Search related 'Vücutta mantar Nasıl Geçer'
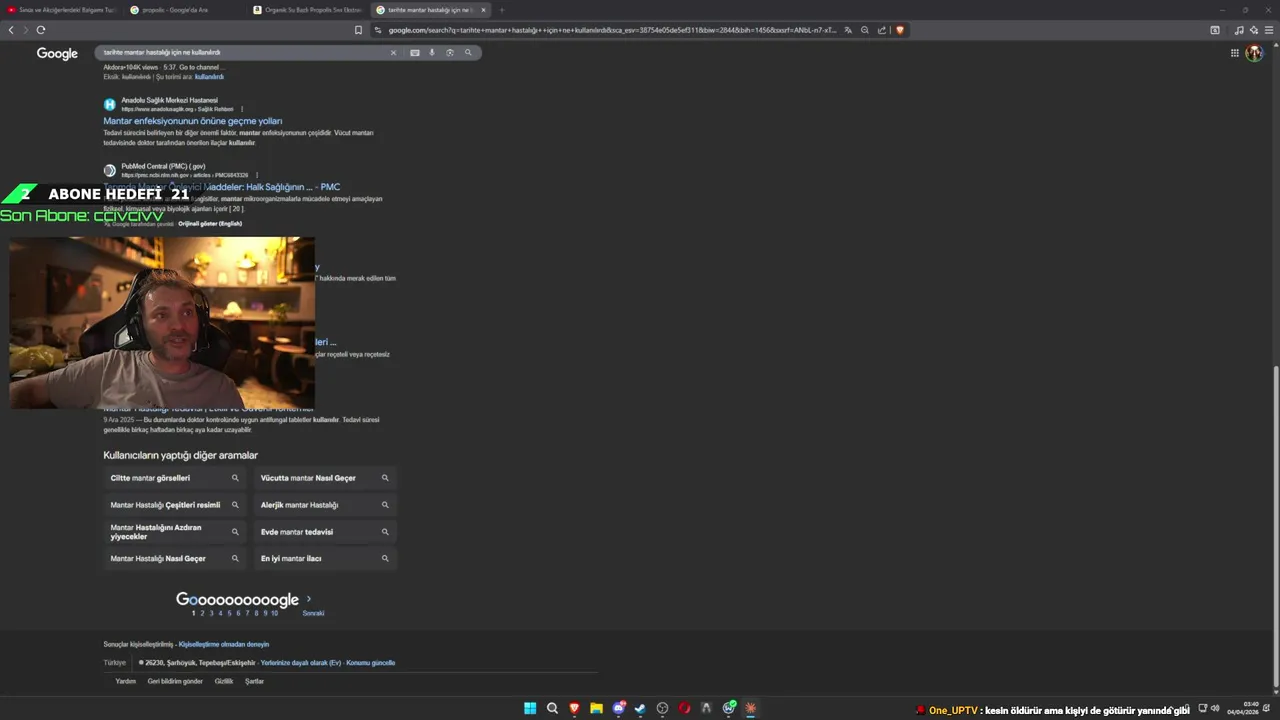Image resolution: width=1280 pixels, height=720 pixels. point(325,478)
